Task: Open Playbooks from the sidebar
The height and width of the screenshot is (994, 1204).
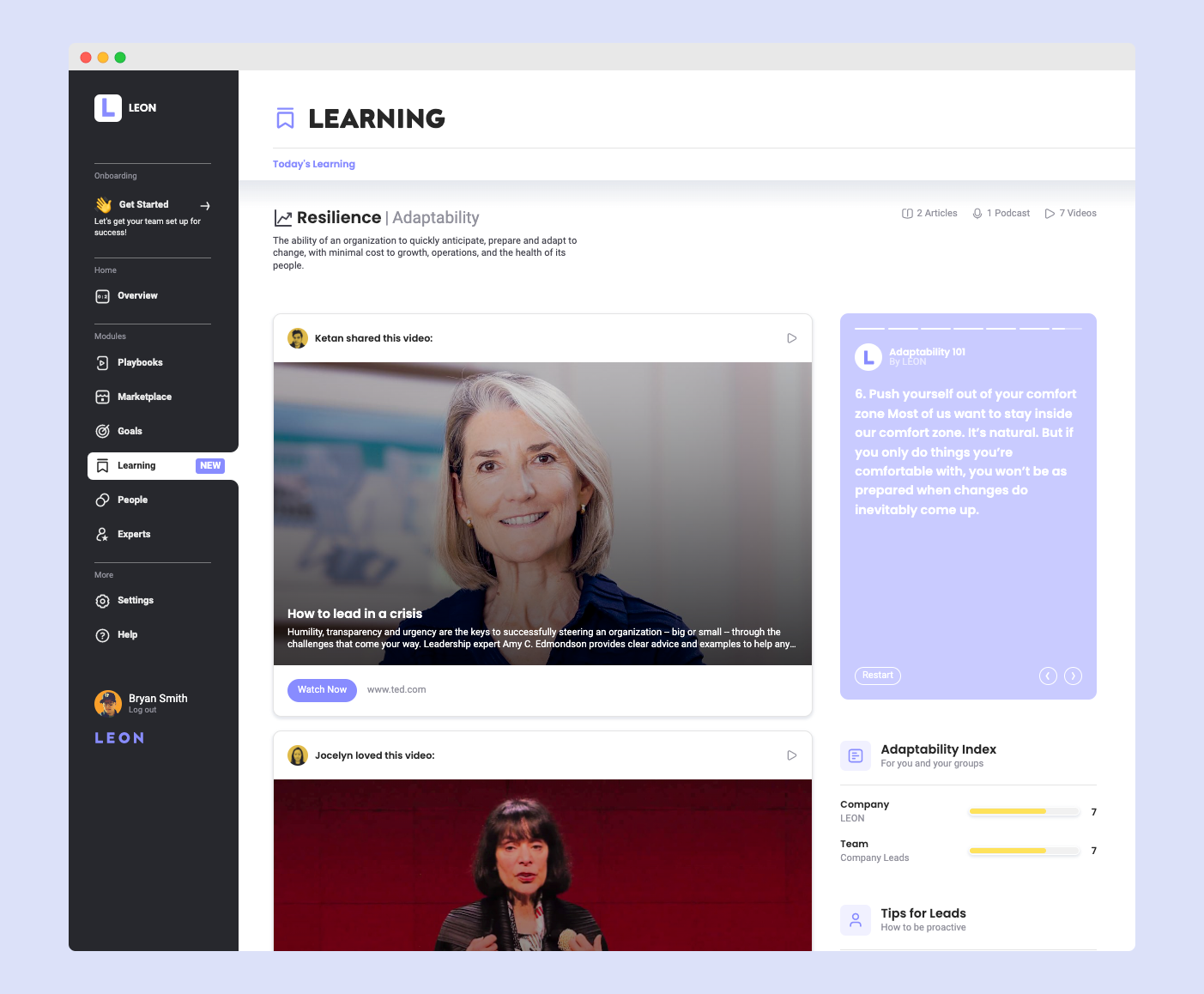Action: tap(139, 363)
